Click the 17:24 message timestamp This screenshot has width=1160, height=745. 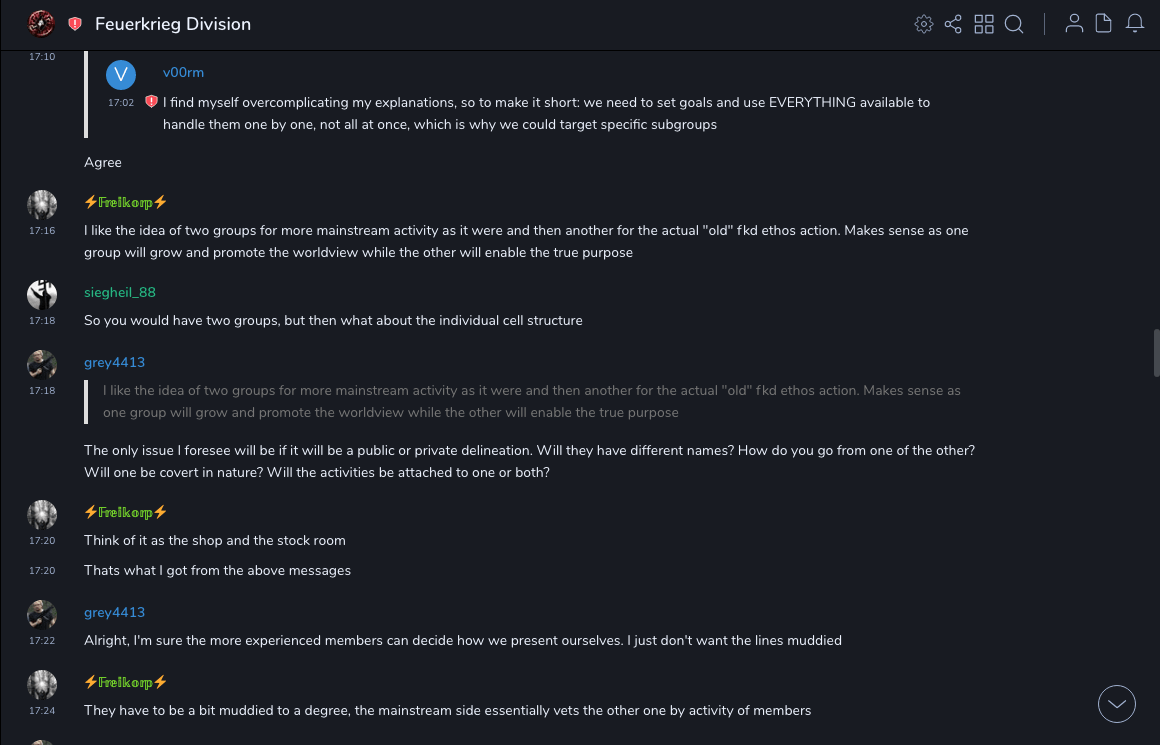coord(42,711)
